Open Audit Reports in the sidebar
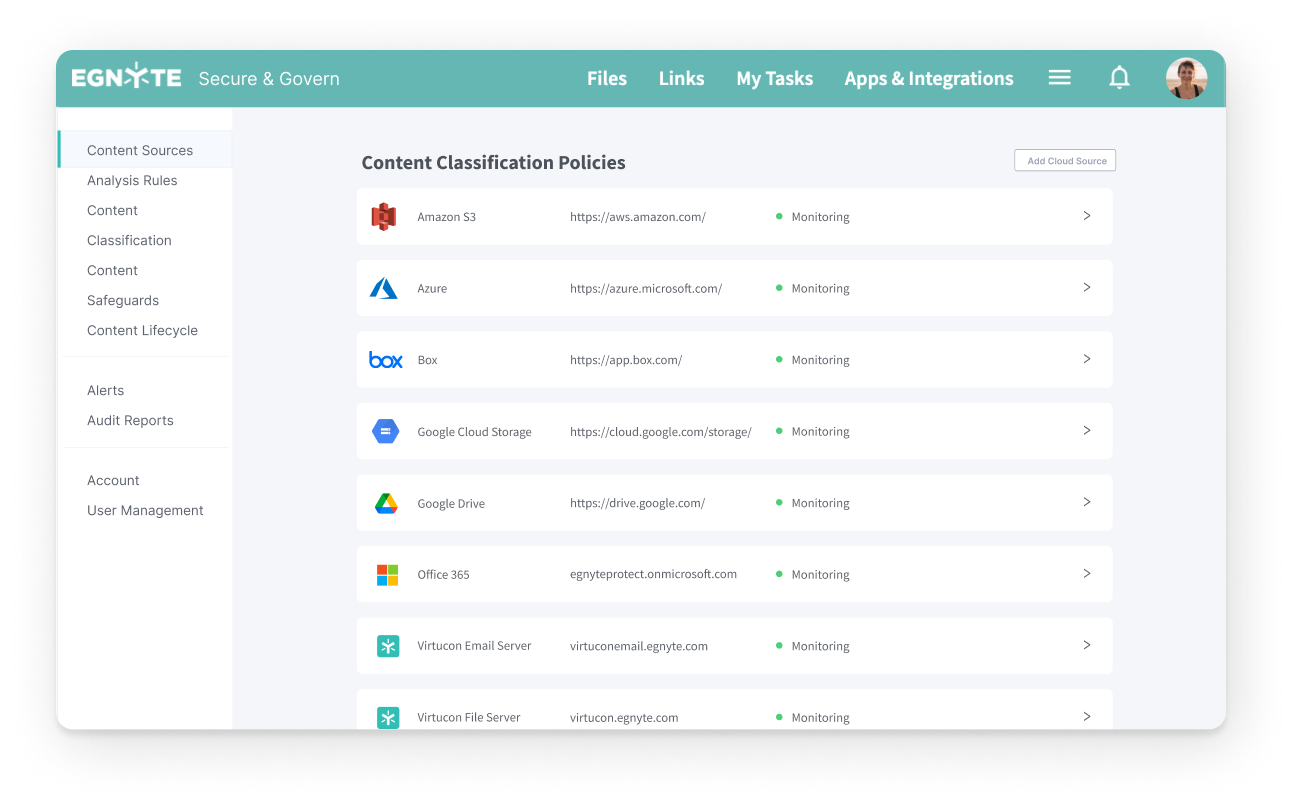This screenshot has height=804, width=1295. tap(130, 420)
